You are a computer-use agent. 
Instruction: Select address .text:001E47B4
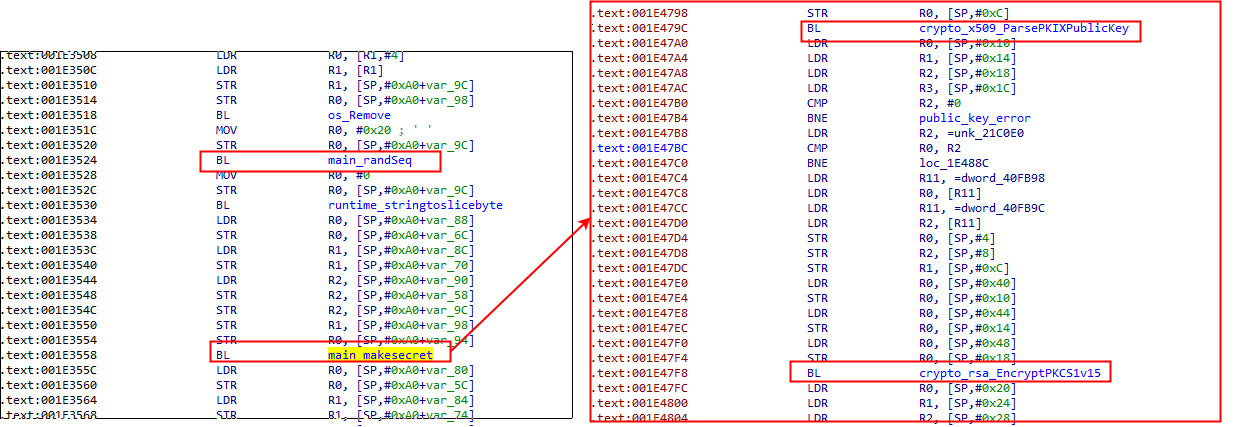[x=641, y=118]
